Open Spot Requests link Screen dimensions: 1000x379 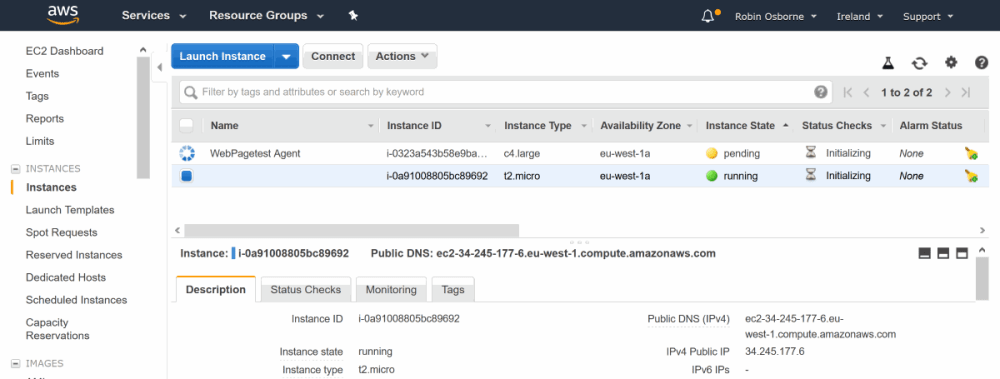62,232
